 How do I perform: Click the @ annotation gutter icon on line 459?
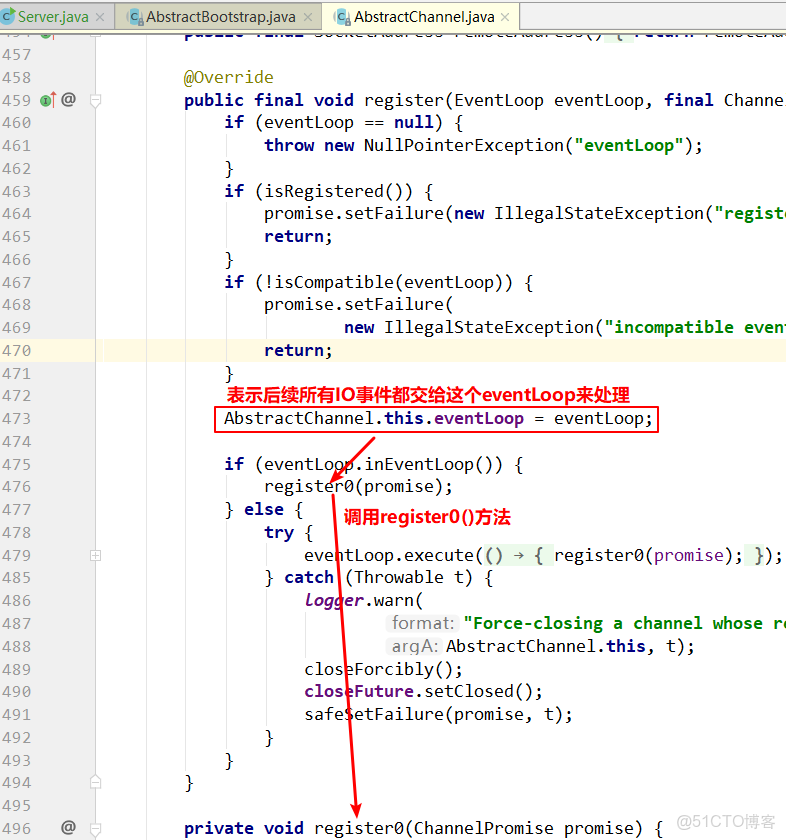point(68,100)
